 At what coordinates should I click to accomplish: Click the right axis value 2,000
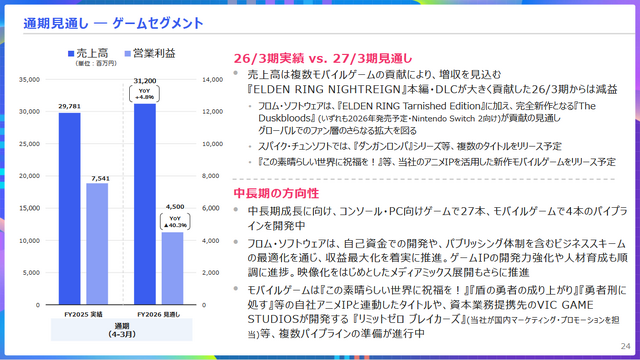pos(211,273)
